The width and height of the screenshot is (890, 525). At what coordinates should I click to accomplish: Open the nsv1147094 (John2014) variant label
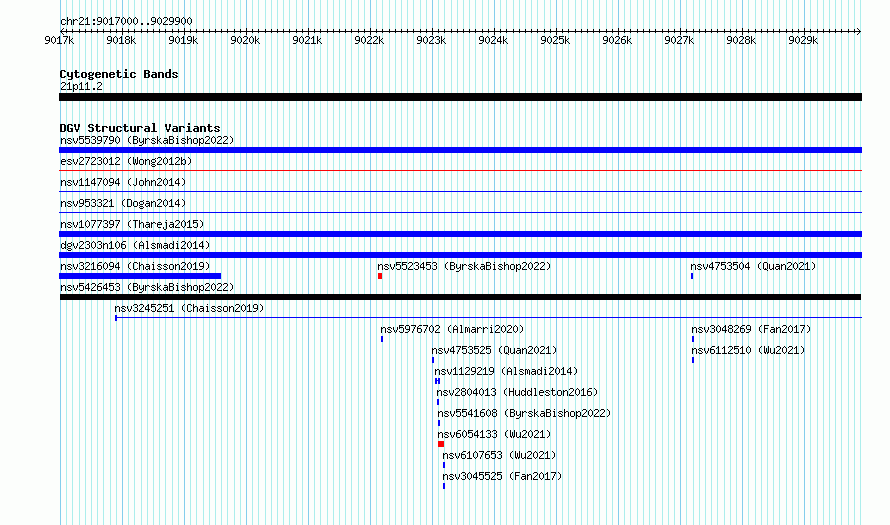(123, 182)
